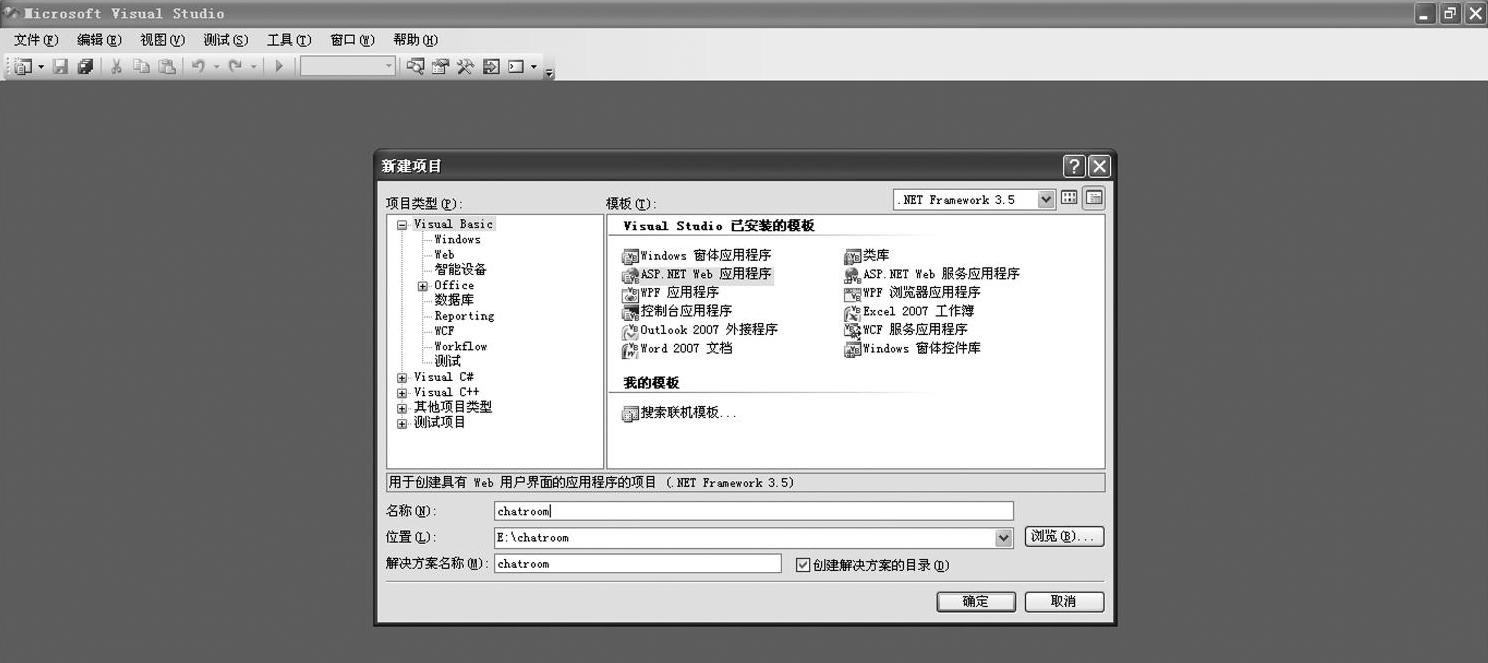1488x663 pixels.
Task: Click the Start Page toolbar icon
Action: tap(491, 66)
